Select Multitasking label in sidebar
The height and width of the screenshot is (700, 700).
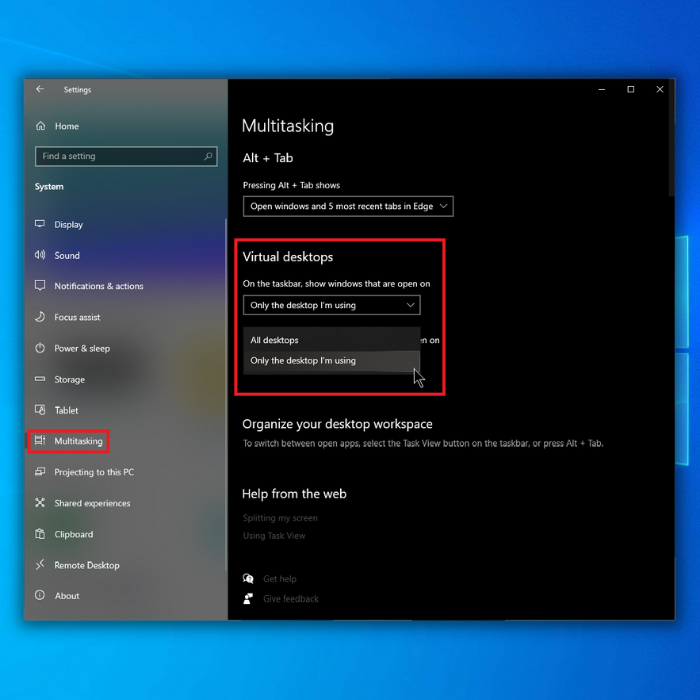(79, 441)
